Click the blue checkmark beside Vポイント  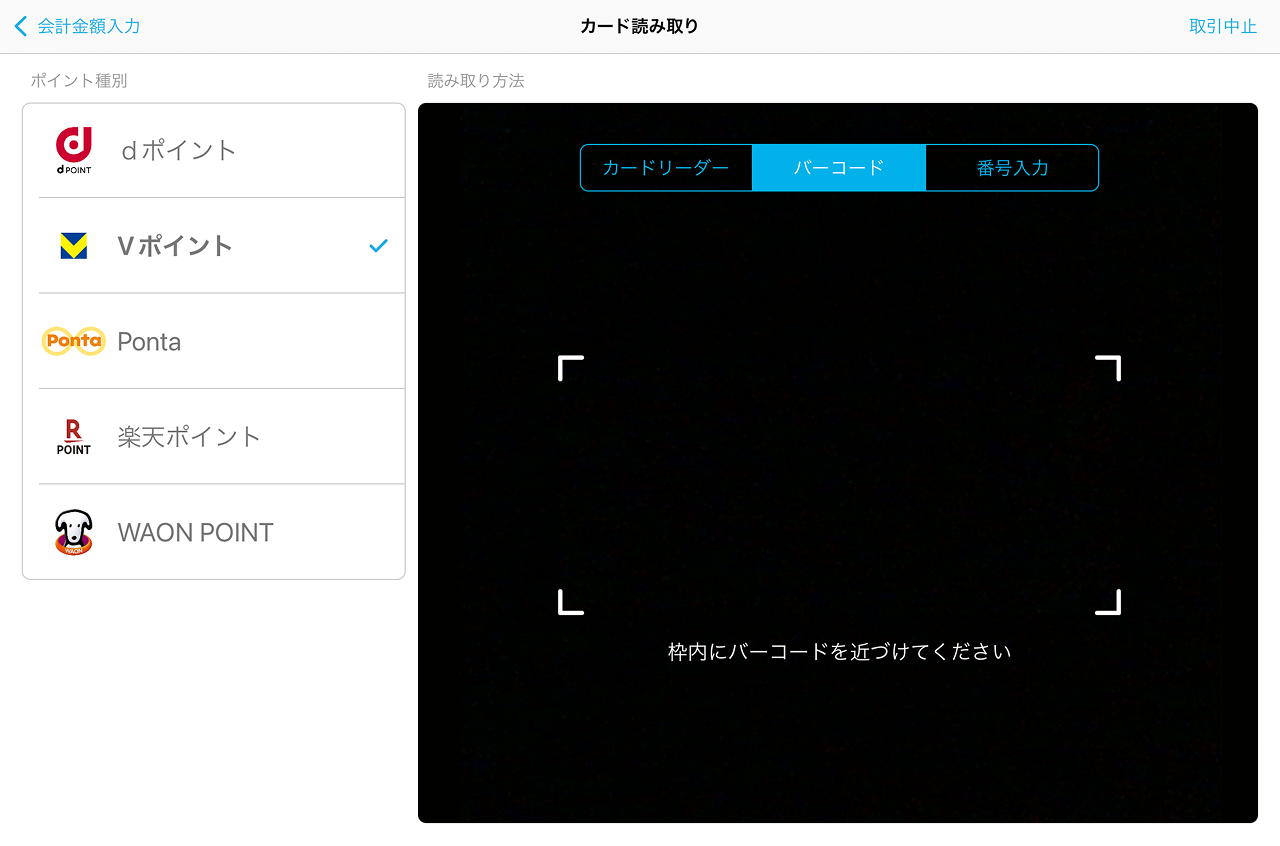[378, 246]
